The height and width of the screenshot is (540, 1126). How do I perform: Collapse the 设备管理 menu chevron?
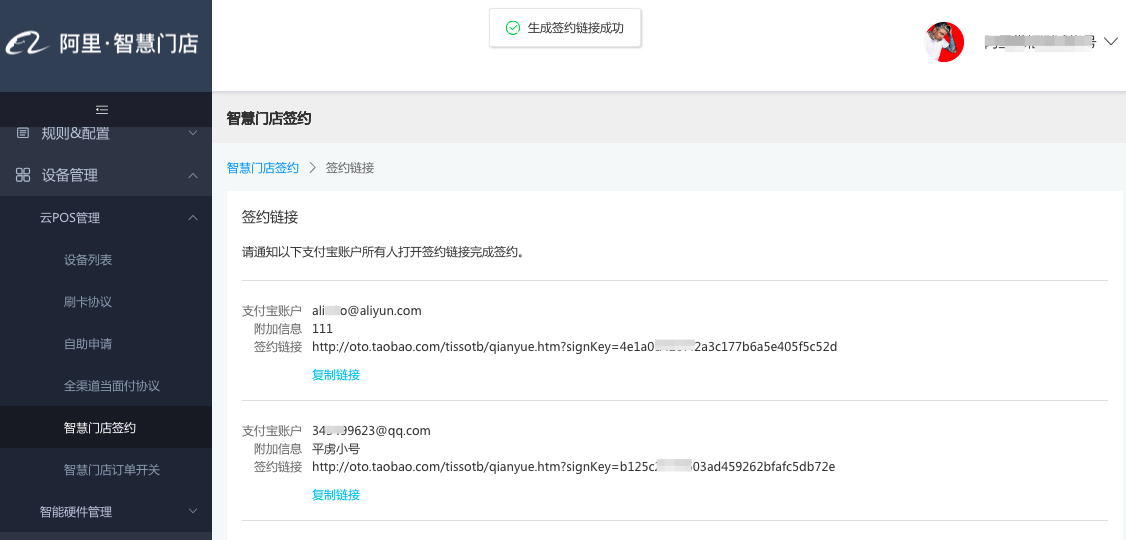click(192, 174)
